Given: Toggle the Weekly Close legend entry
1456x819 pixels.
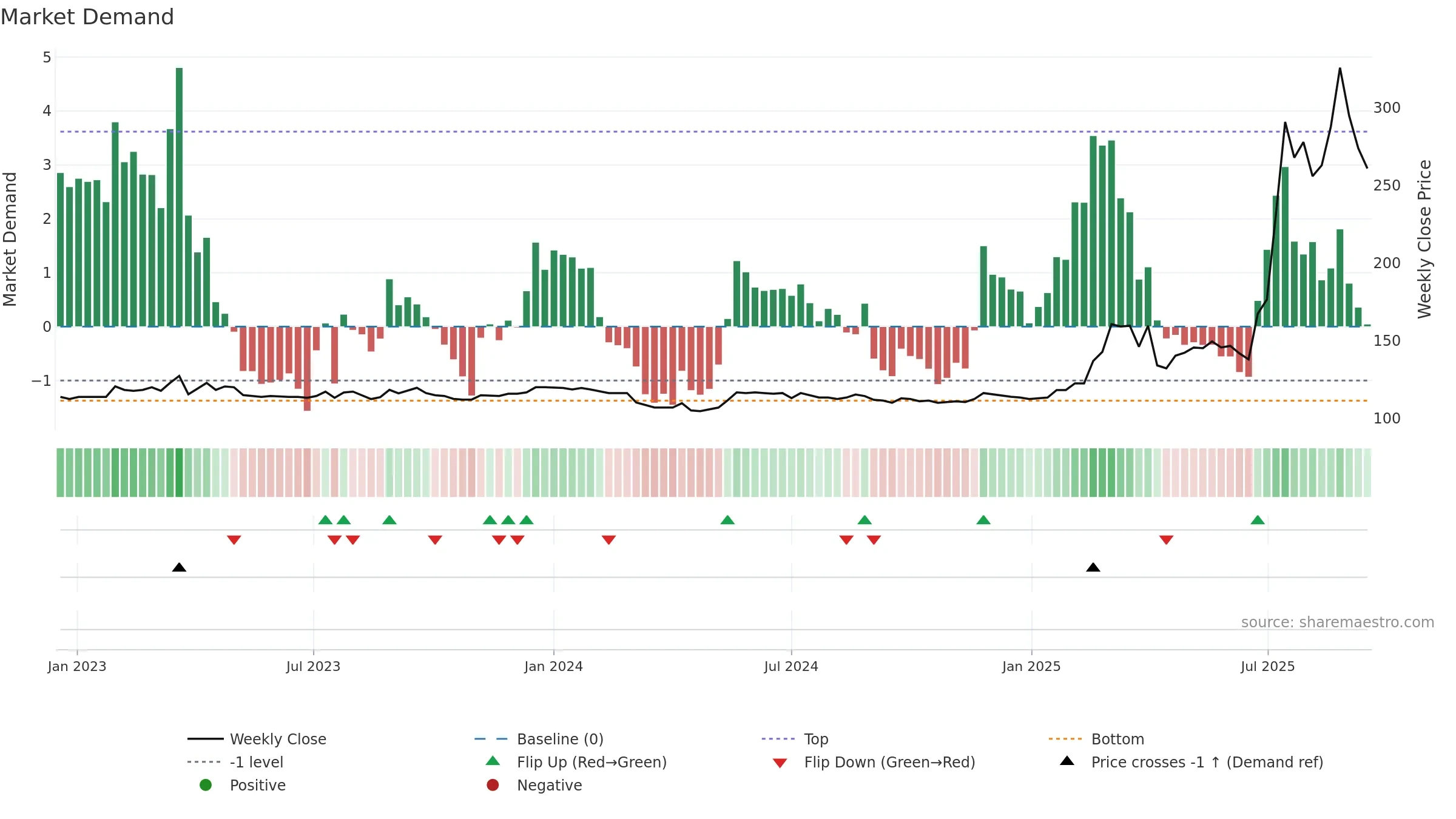Looking at the screenshot, I should click(x=257, y=739).
